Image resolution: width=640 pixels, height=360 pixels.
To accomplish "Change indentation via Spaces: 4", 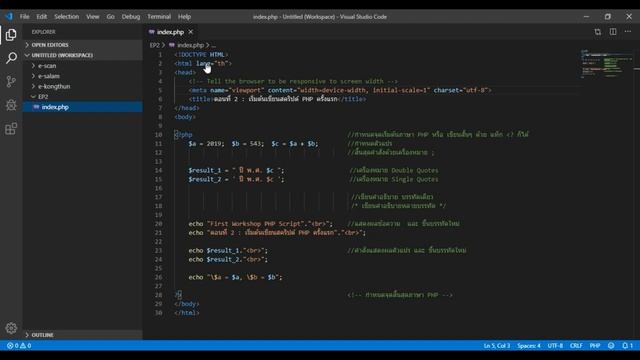I will point(529,346).
